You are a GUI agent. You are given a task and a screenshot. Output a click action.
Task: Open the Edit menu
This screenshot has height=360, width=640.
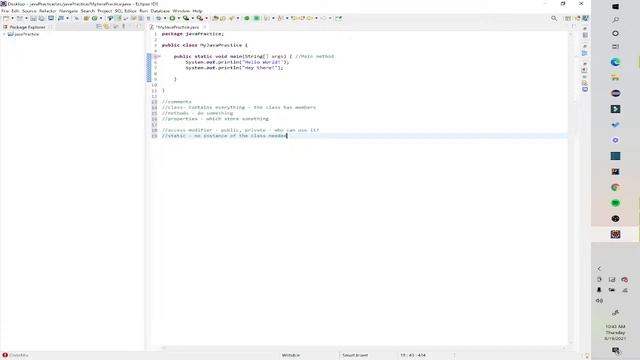click(15, 11)
